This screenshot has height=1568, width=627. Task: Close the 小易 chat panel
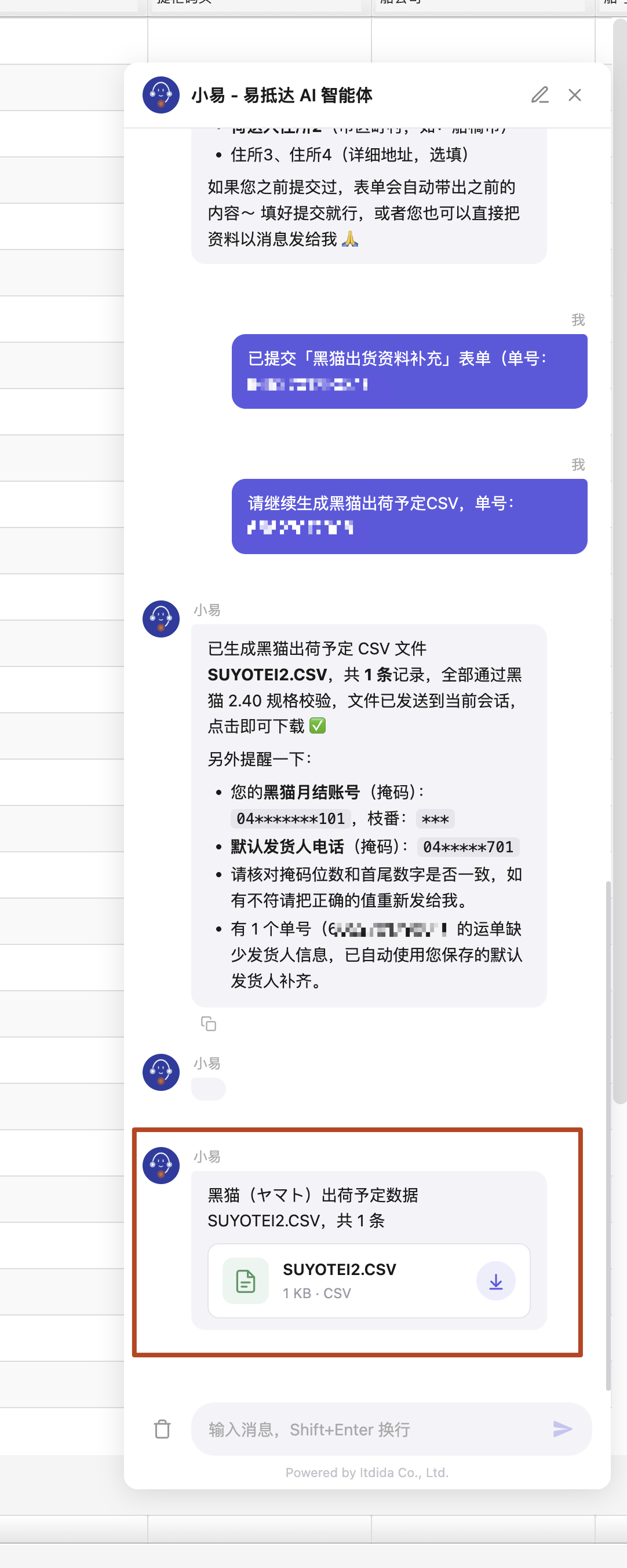click(575, 95)
